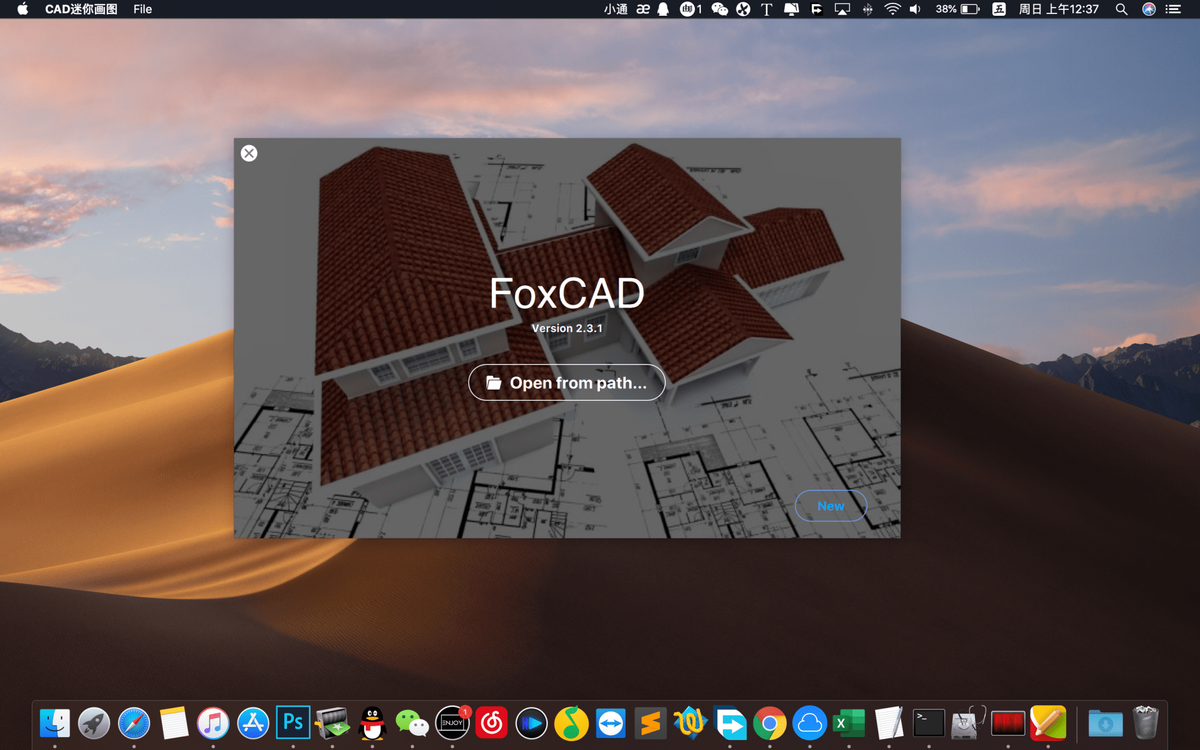This screenshot has height=750, width=1200.
Task: Open the Notes app in Dock
Action: 174,722
